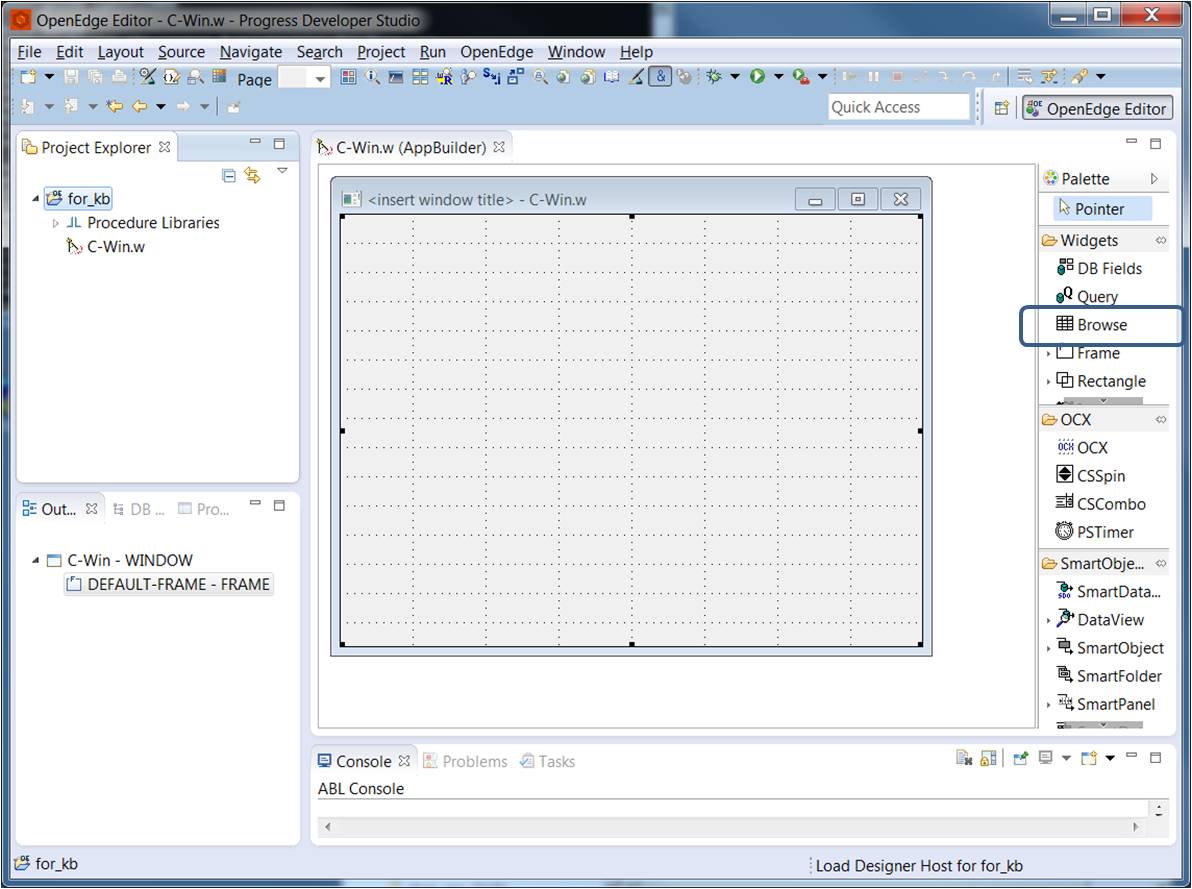Select the DEFAULT-FRAME item in Outline
The image size is (1192, 889).
coord(168,584)
